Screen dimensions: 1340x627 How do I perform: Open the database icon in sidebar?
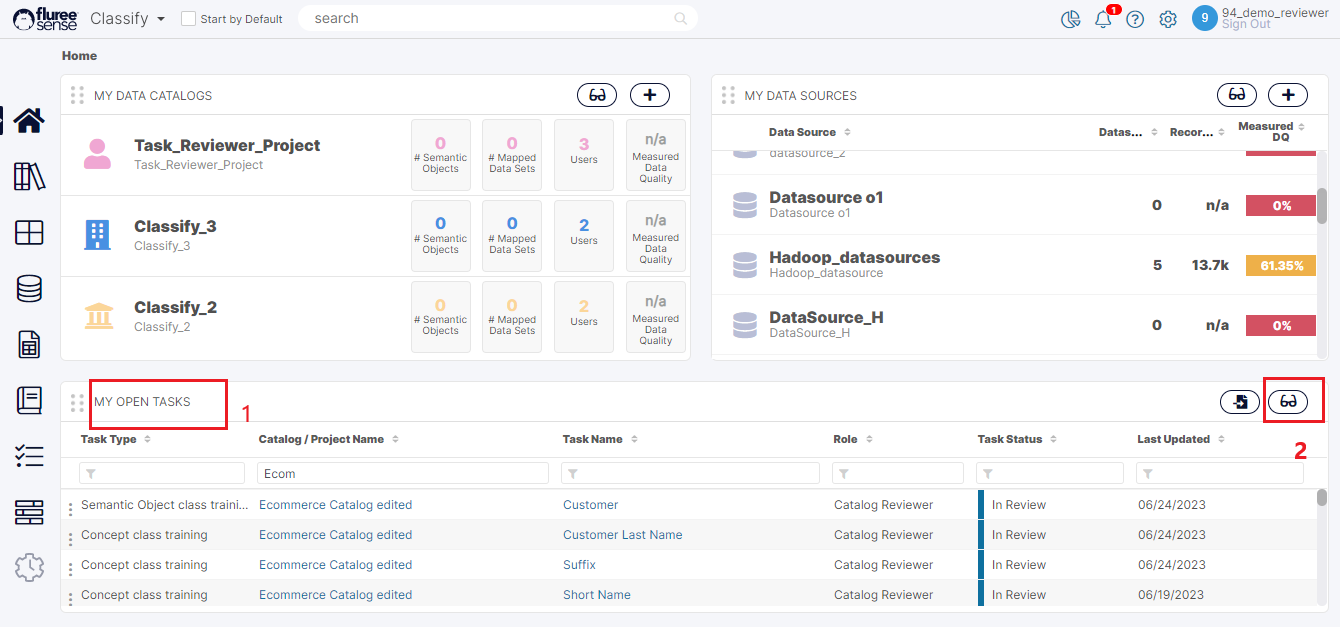click(29, 289)
